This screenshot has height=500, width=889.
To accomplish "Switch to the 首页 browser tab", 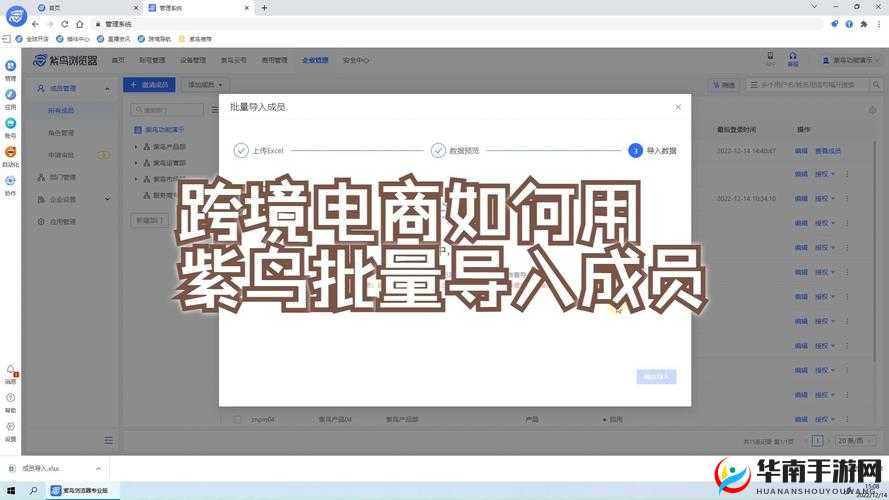I will [85, 8].
